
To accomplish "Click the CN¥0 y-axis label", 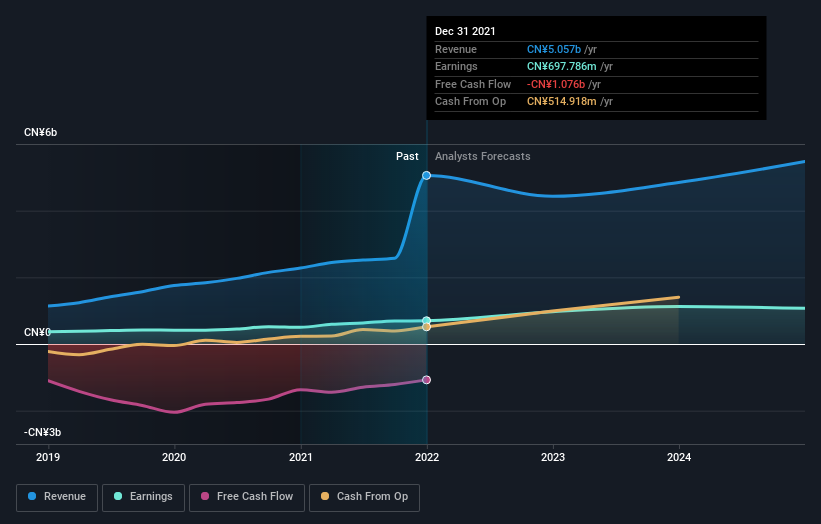I will click(37, 332).
